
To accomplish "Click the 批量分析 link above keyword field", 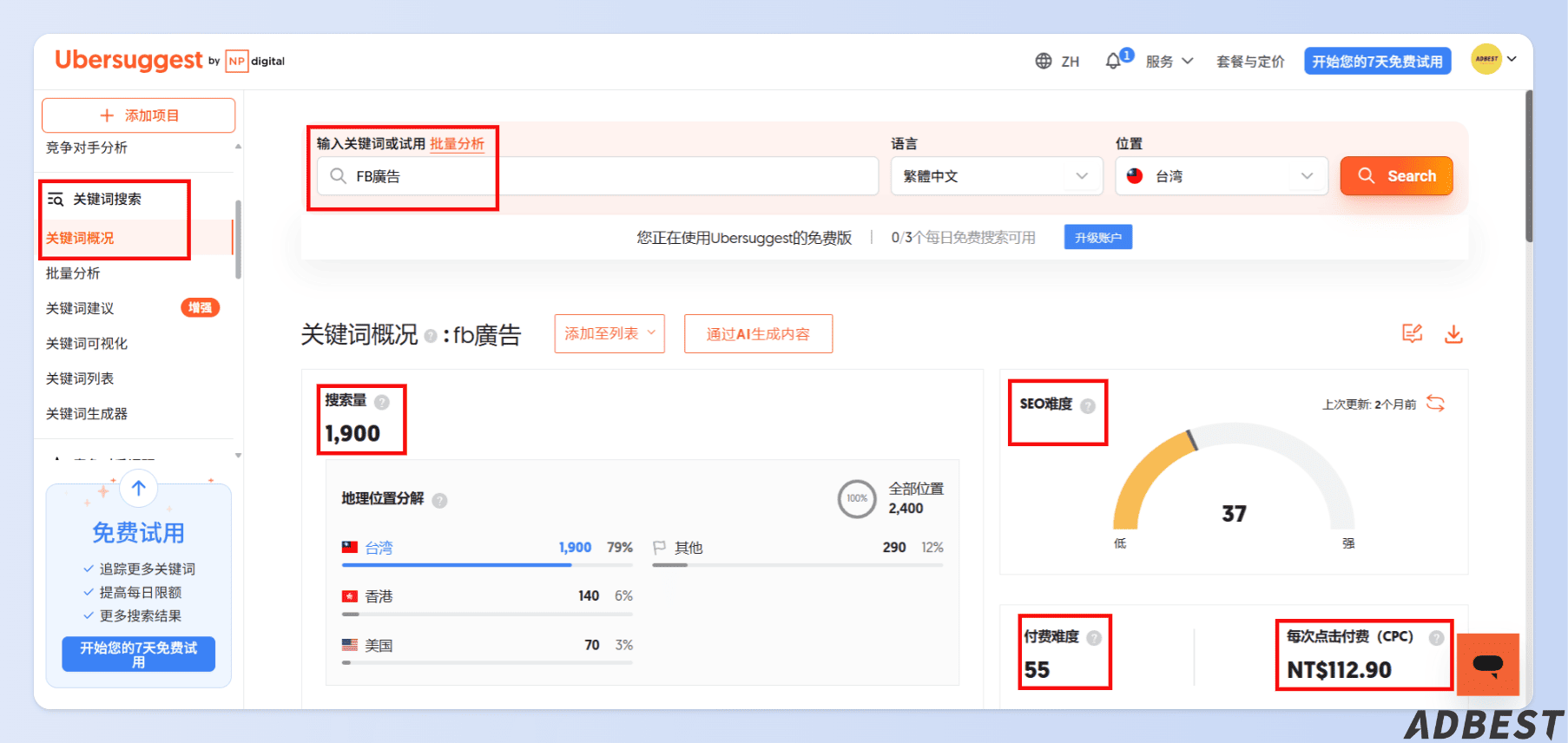I will [458, 143].
